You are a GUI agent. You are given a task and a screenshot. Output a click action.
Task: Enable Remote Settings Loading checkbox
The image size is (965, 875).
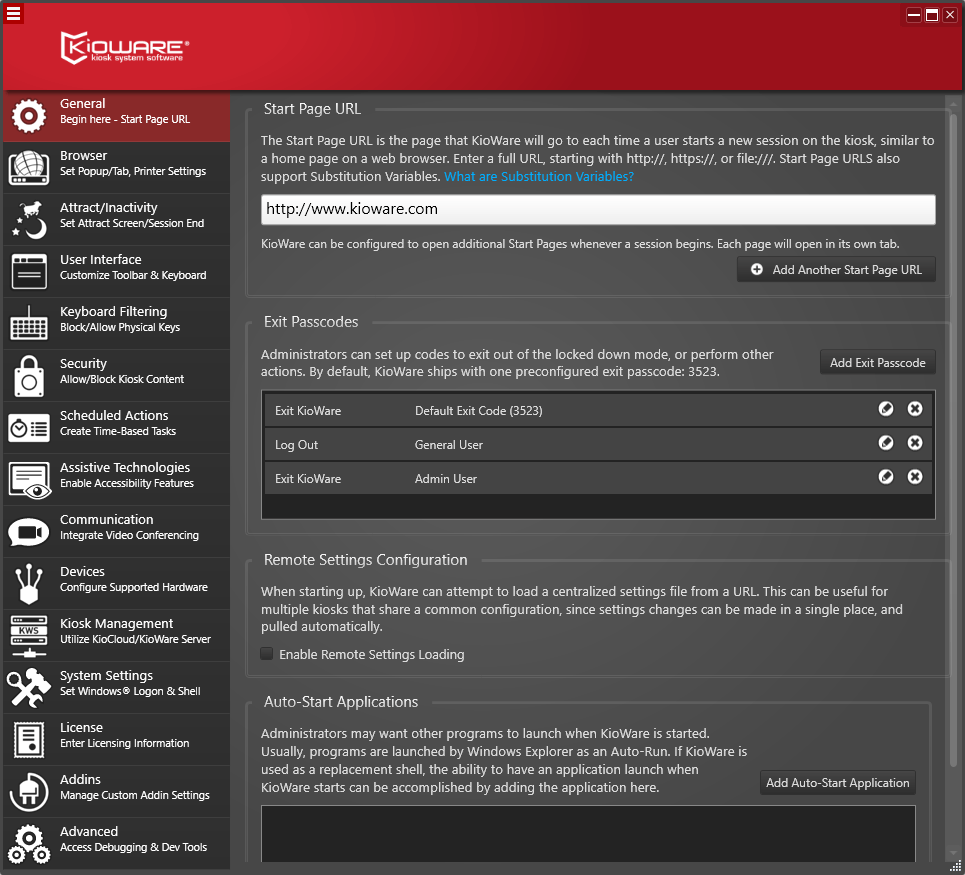tap(267, 653)
